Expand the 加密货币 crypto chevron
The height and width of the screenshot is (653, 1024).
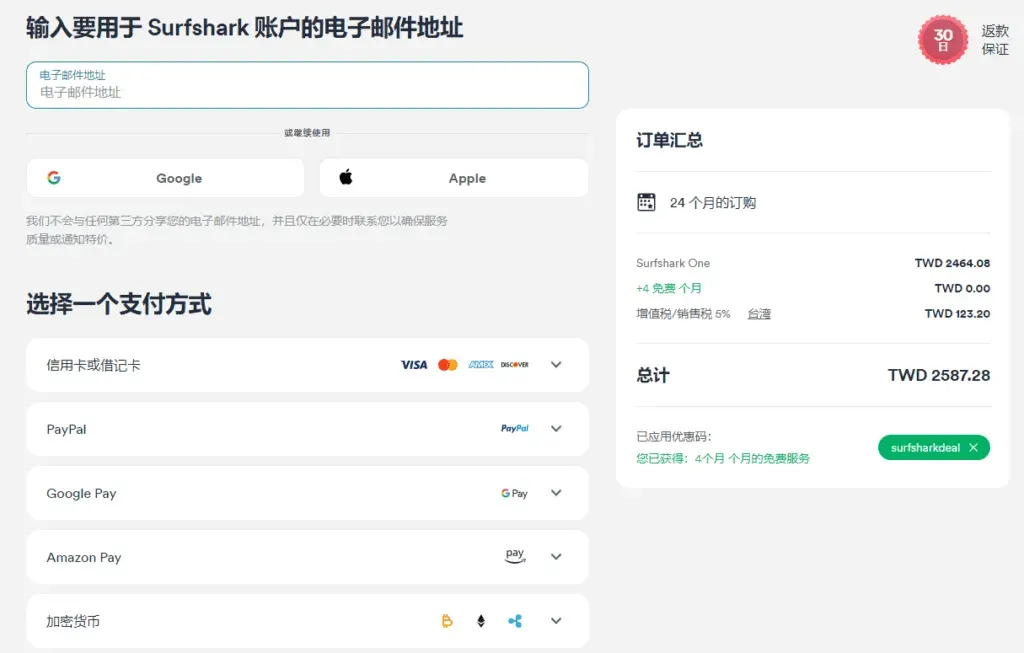(x=556, y=621)
